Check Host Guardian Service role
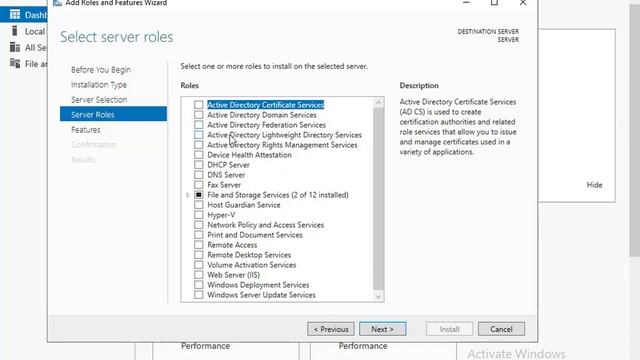This screenshot has width=640, height=360. [198, 205]
